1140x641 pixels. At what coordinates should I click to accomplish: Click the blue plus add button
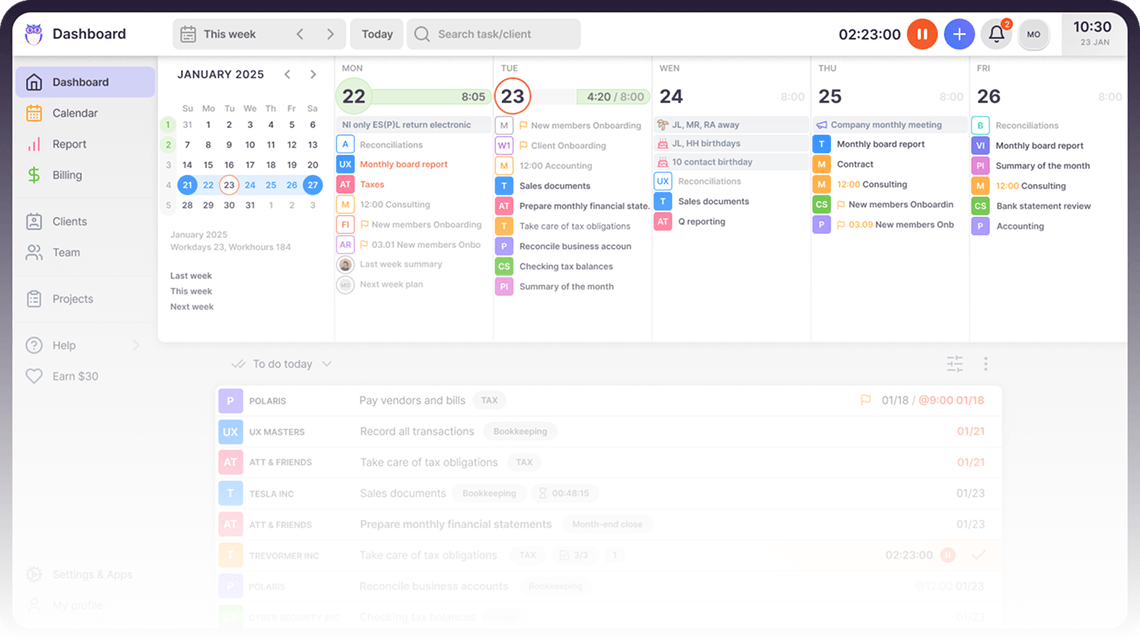coord(959,34)
